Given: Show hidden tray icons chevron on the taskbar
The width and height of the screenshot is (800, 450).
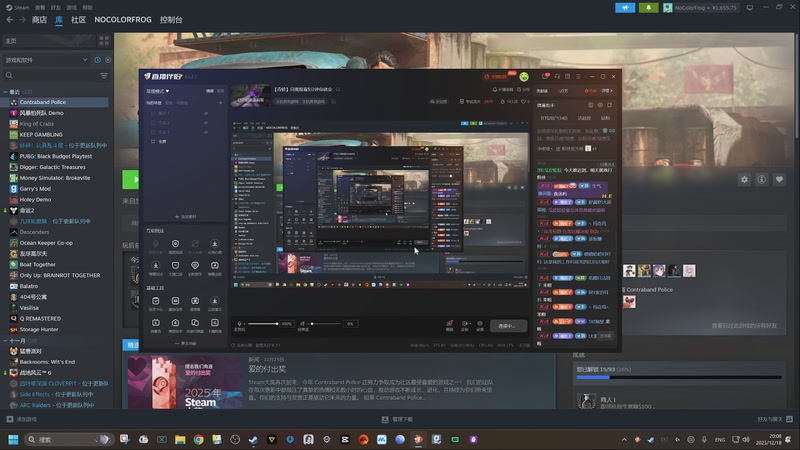Looking at the screenshot, I should tap(624, 439).
